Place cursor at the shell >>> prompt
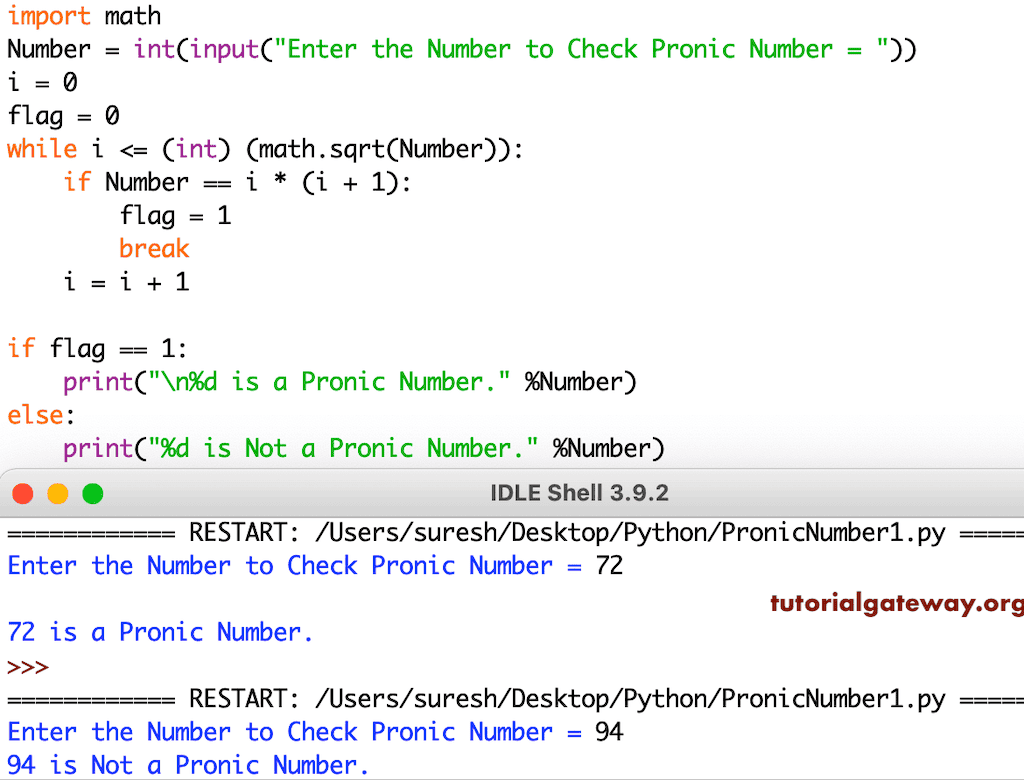 pyautogui.click(x=27, y=667)
